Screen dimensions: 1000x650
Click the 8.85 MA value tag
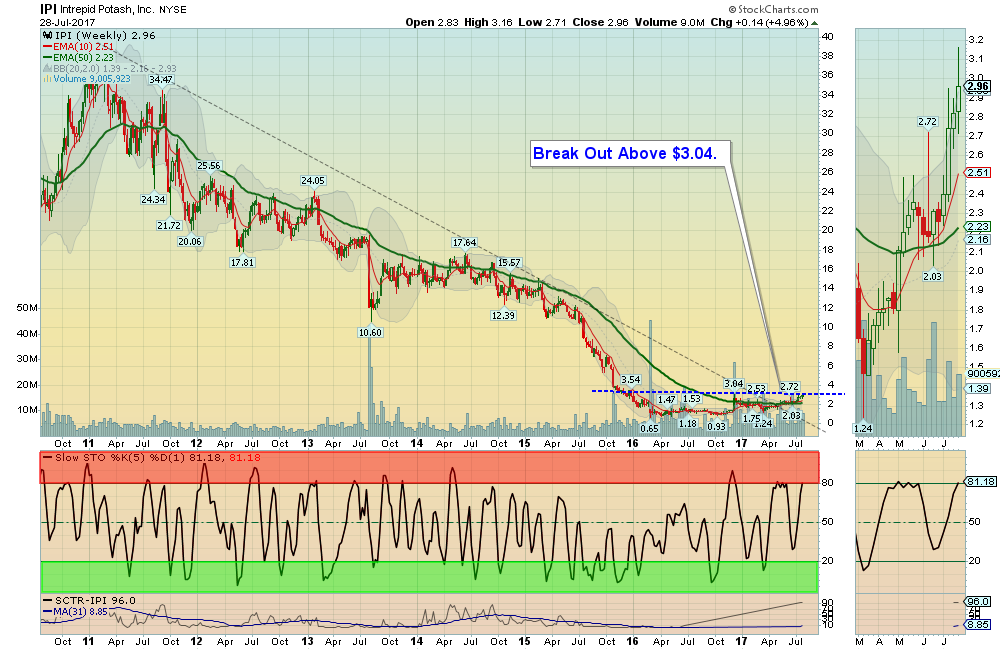978,625
